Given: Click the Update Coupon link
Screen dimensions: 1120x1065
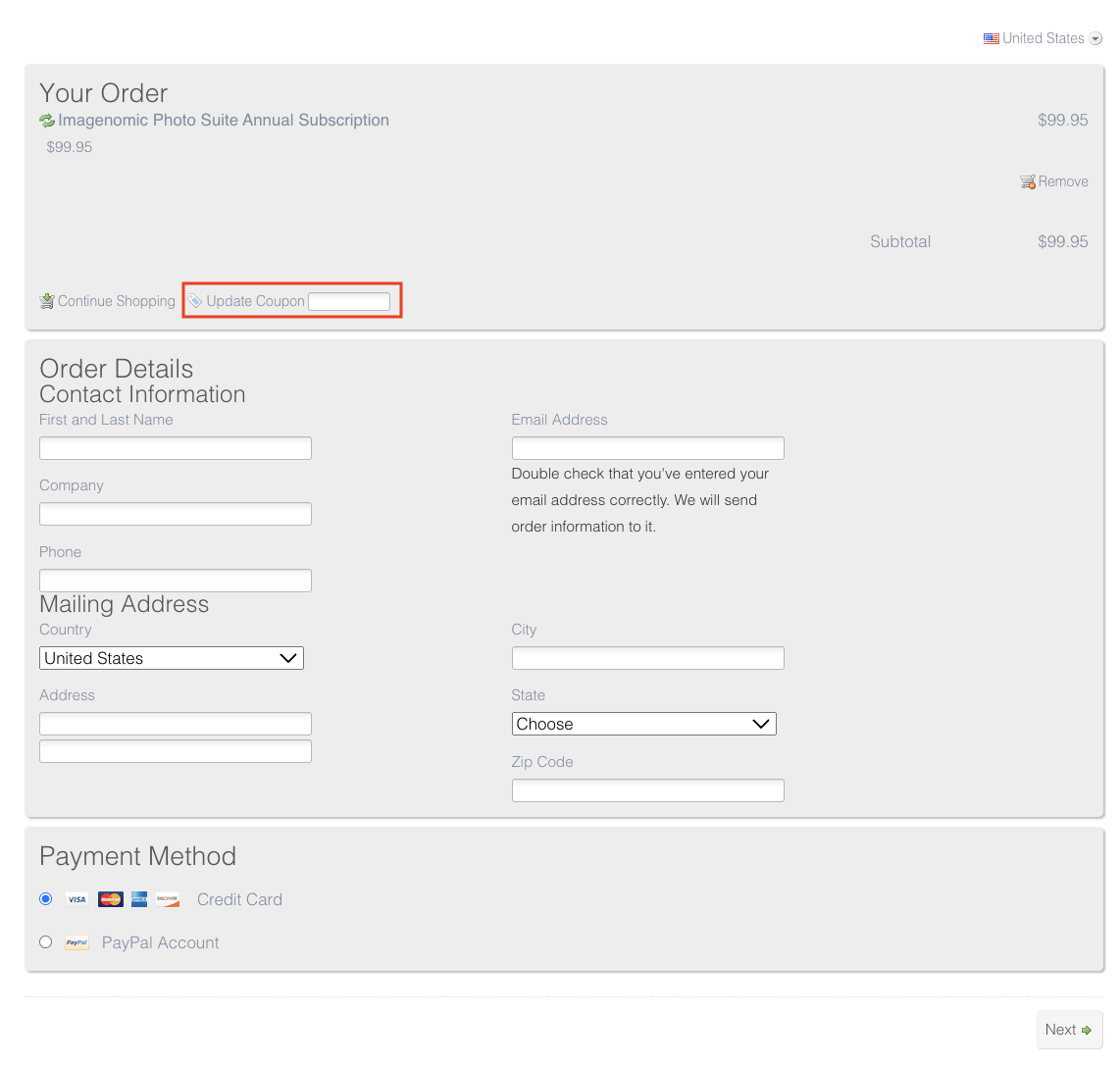Looking at the screenshot, I should click(256, 301).
